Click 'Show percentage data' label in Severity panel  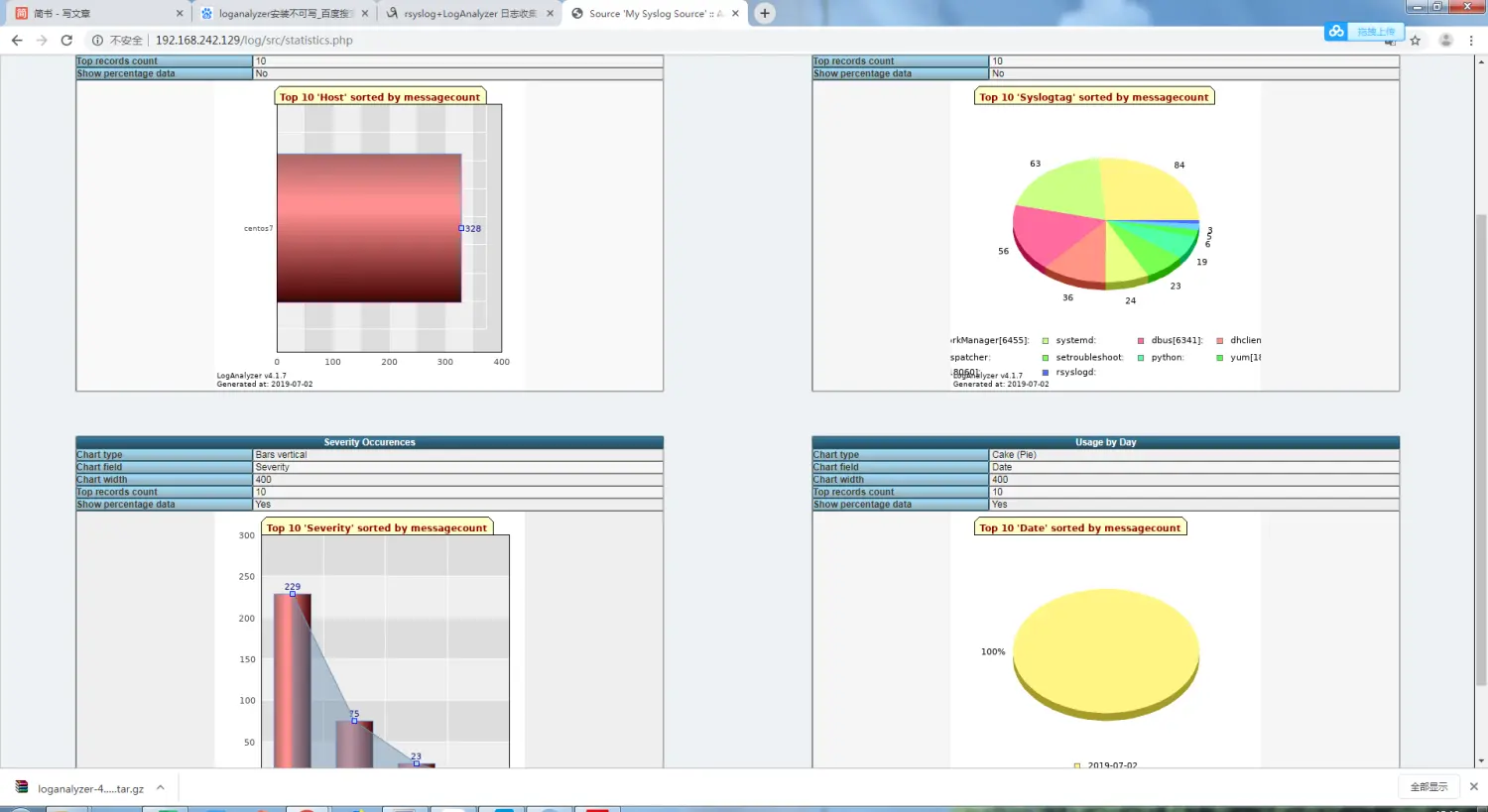coord(126,505)
